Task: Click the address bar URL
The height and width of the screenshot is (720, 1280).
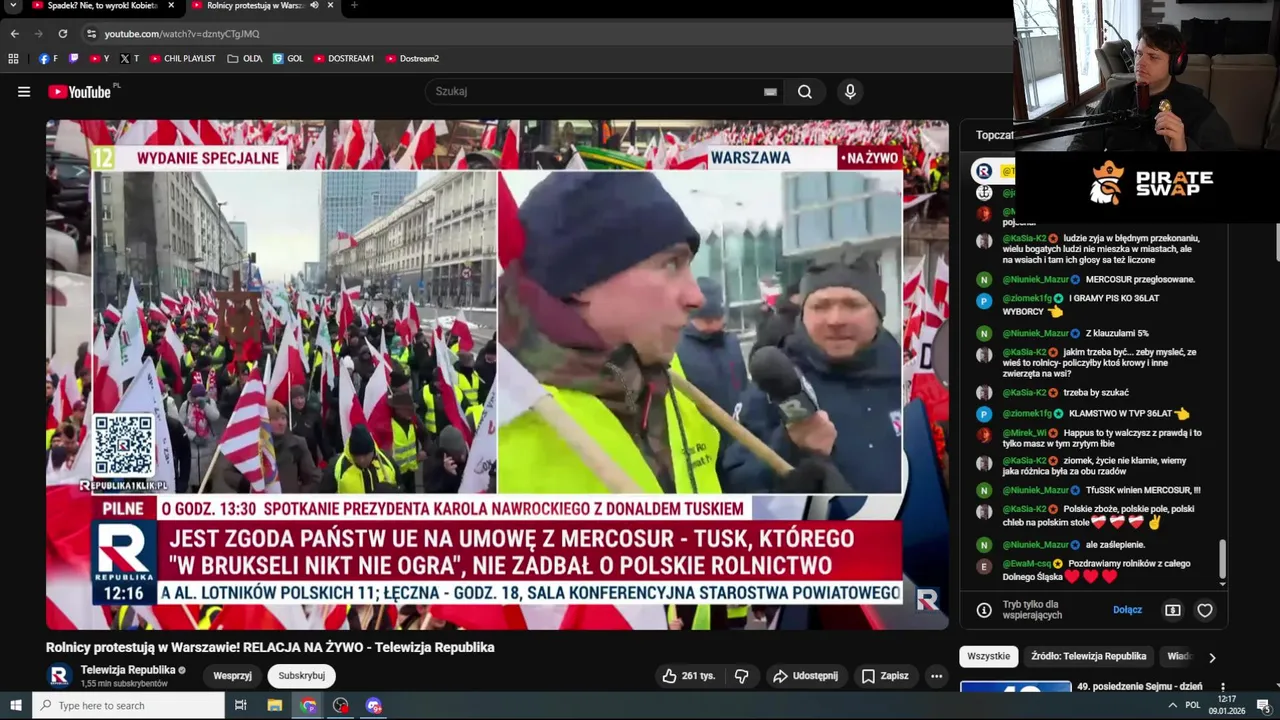Action: pyautogui.click(x=182, y=34)
